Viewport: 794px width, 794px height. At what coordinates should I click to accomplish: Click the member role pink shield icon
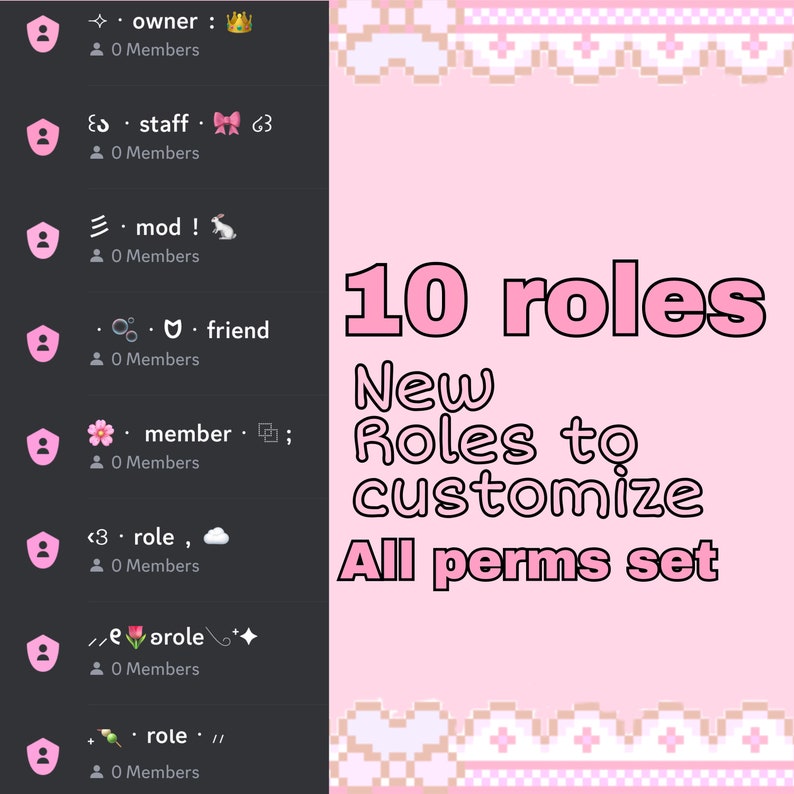[43, 447]
